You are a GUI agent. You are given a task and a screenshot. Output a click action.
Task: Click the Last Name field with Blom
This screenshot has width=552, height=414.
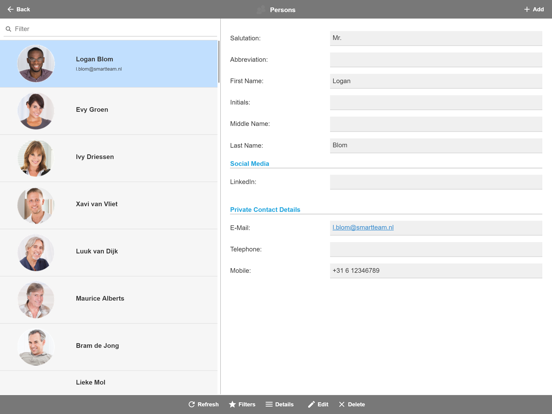(x=436, y=145)
